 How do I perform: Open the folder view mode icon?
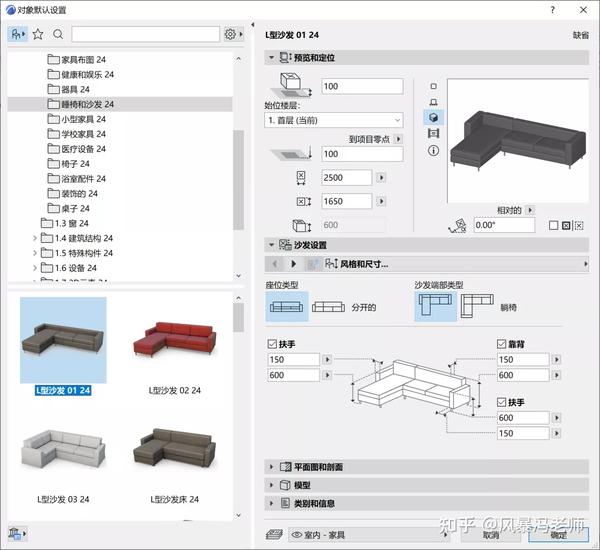[x=17, y=34]
